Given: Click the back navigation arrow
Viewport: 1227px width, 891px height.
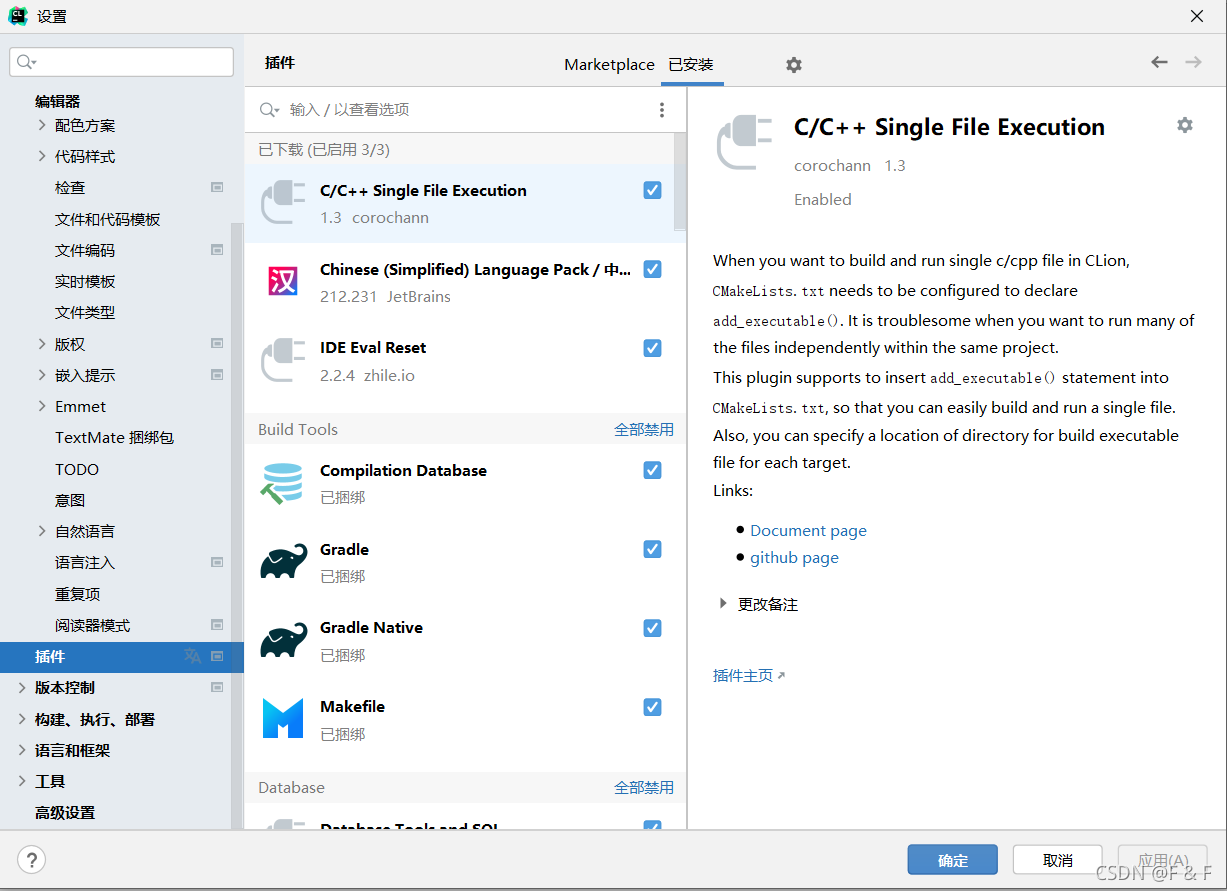Looking at the screenshot, I should click(x=1159, y=62).
